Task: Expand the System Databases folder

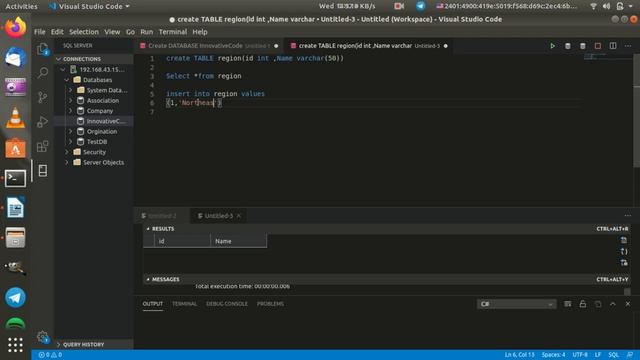Action: (70, 90)
